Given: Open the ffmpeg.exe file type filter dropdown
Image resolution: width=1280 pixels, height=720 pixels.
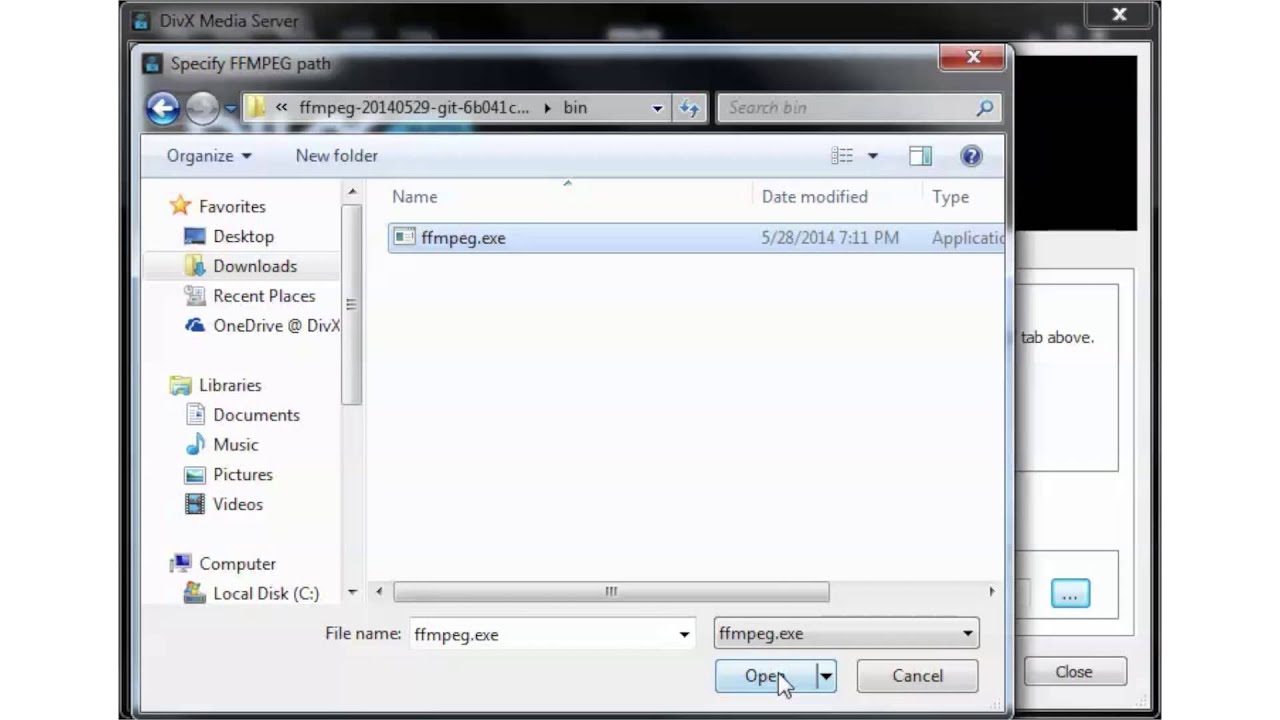Looking at the screenshot, I should [x=846, y=634].
